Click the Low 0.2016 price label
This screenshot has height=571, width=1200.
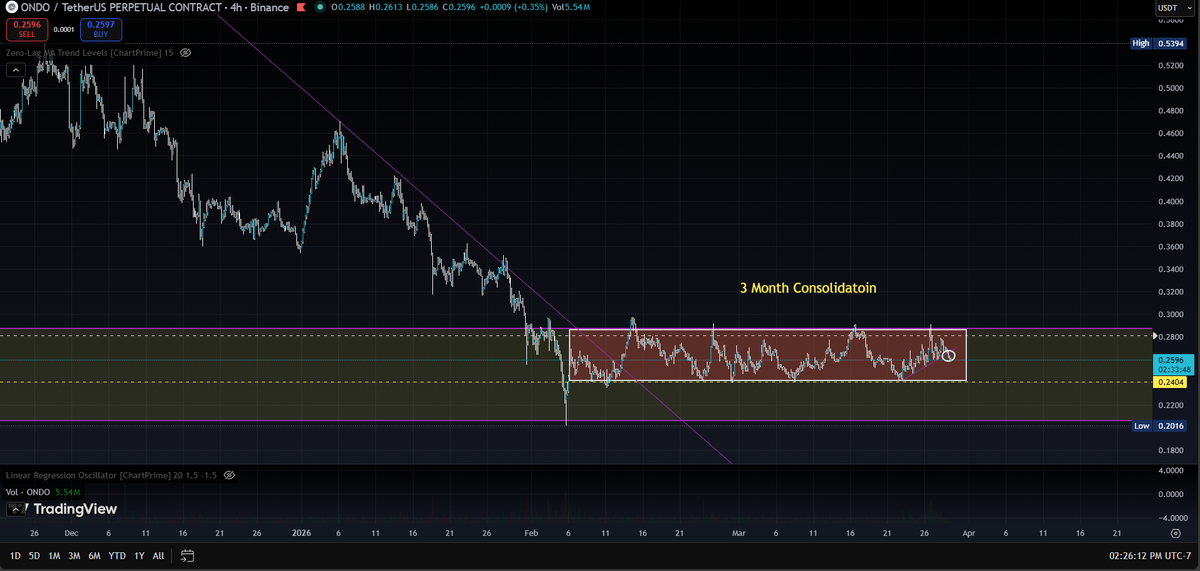tap(1158, 426)
